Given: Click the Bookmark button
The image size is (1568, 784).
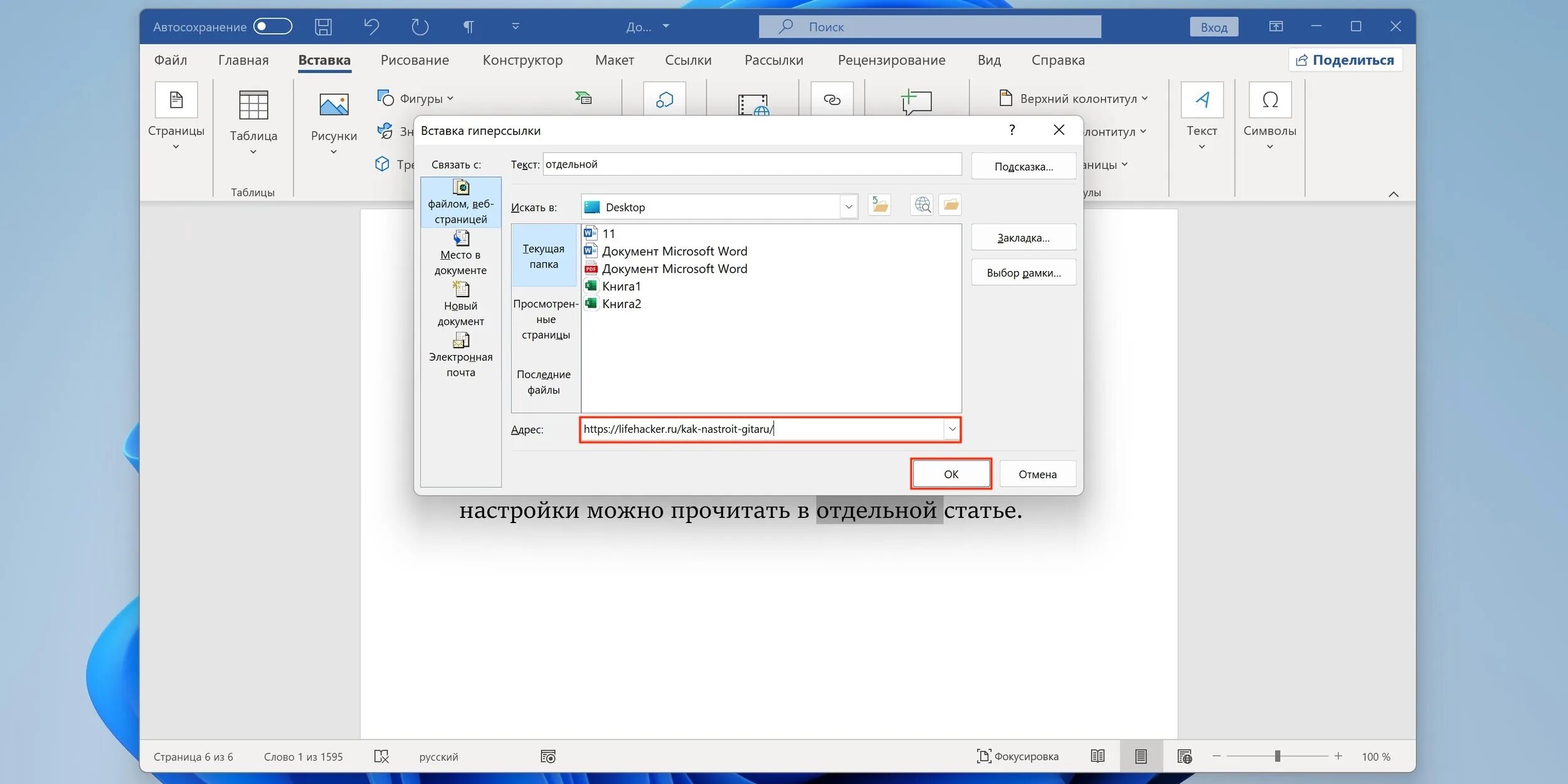Looking at the screenshot, I should pyautogui.click(x=1023, y=238).
